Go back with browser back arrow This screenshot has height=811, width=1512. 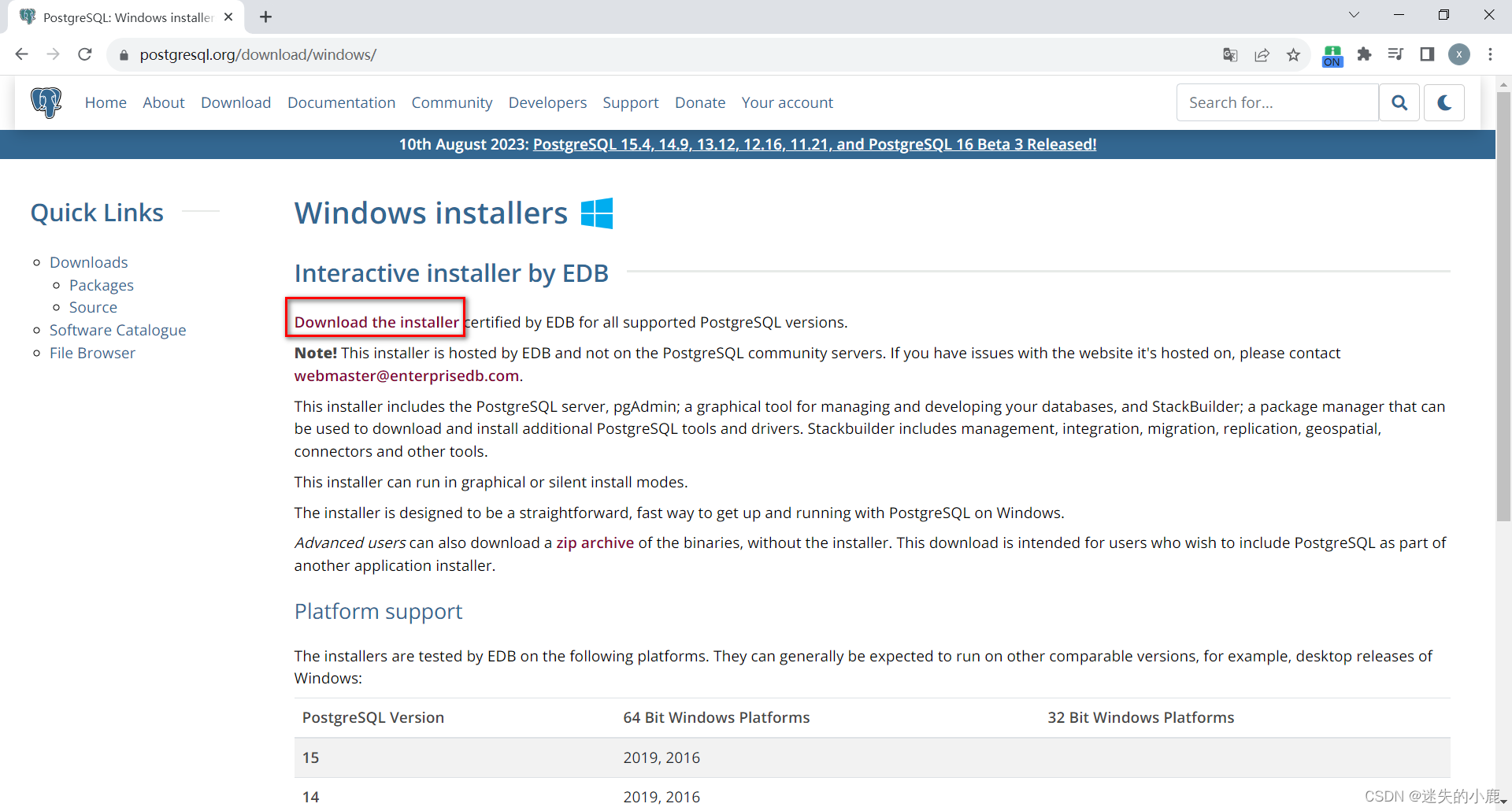coord(21,54)
